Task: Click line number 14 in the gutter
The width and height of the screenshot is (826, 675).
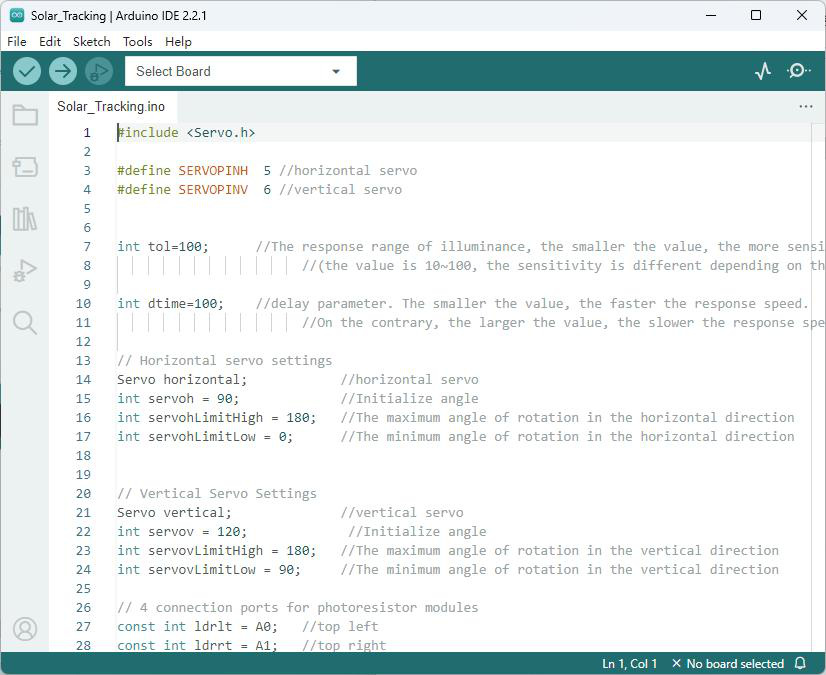Action: 83,379
